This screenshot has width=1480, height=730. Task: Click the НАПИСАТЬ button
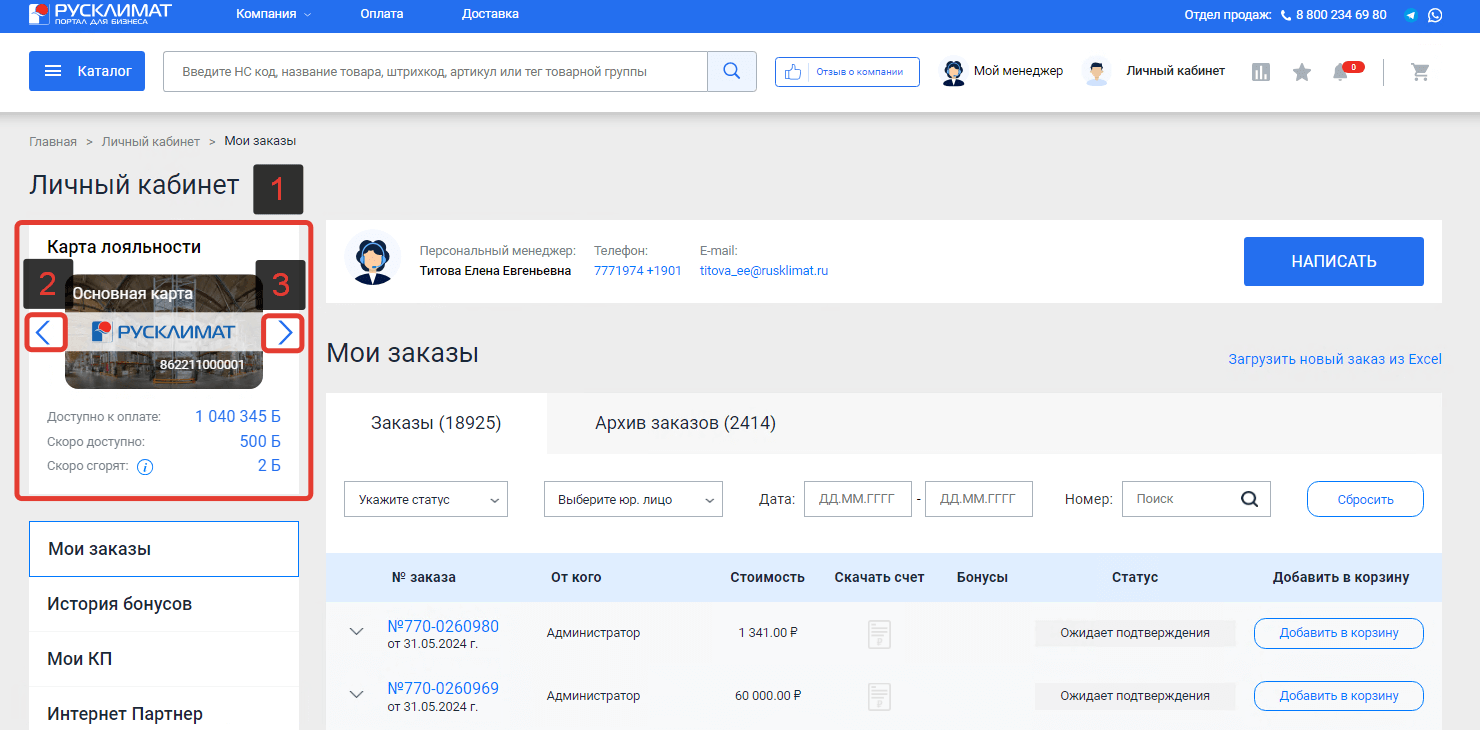1333,261
